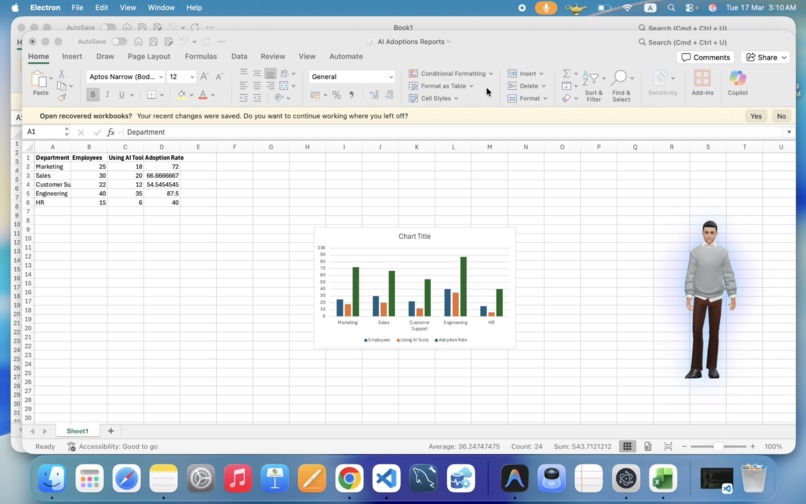Click the Wrap Text icon
The width and height of the screenshot is (806, 504).
pos(284,73)
